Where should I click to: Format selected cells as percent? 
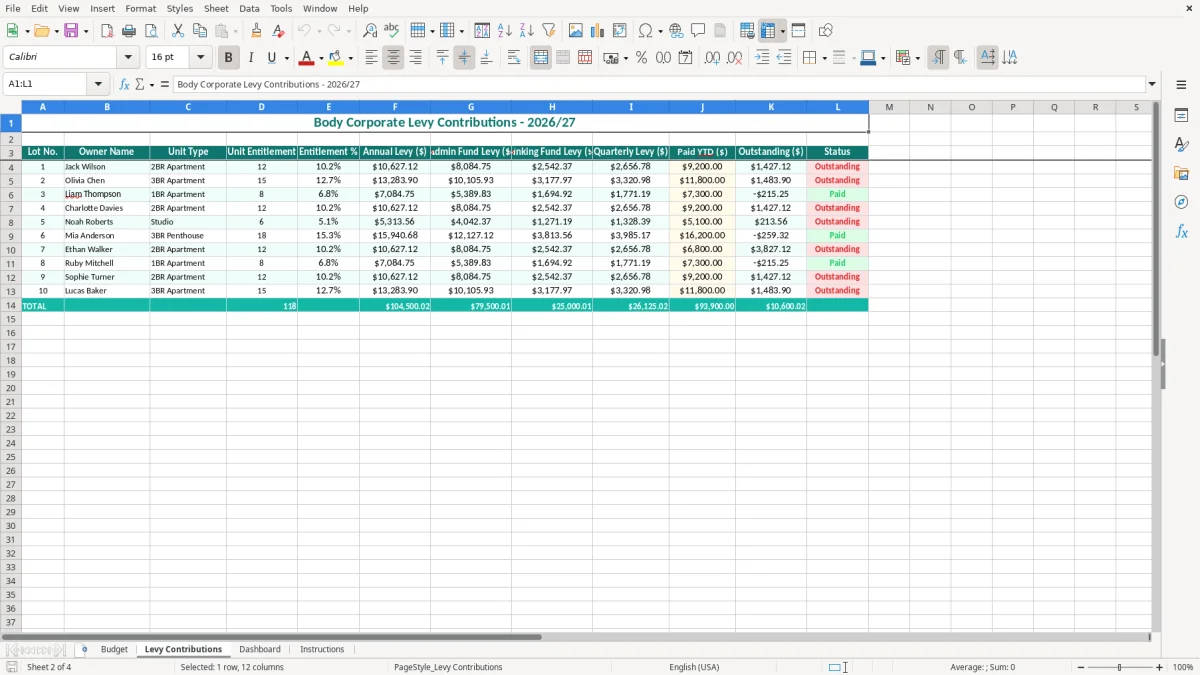click(641, 58)
